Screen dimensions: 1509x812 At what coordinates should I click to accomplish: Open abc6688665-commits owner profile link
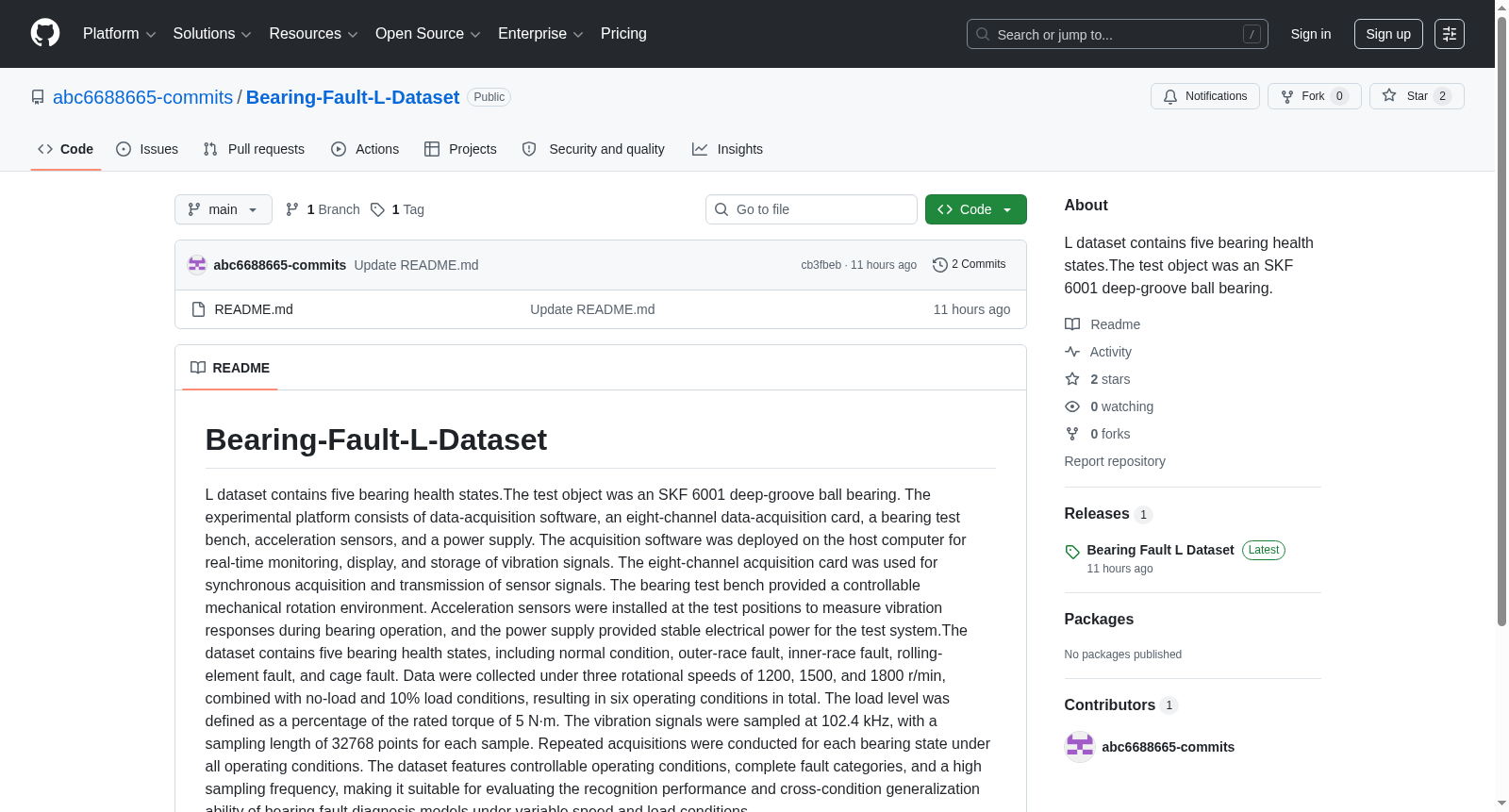click(x=142, y=97)
